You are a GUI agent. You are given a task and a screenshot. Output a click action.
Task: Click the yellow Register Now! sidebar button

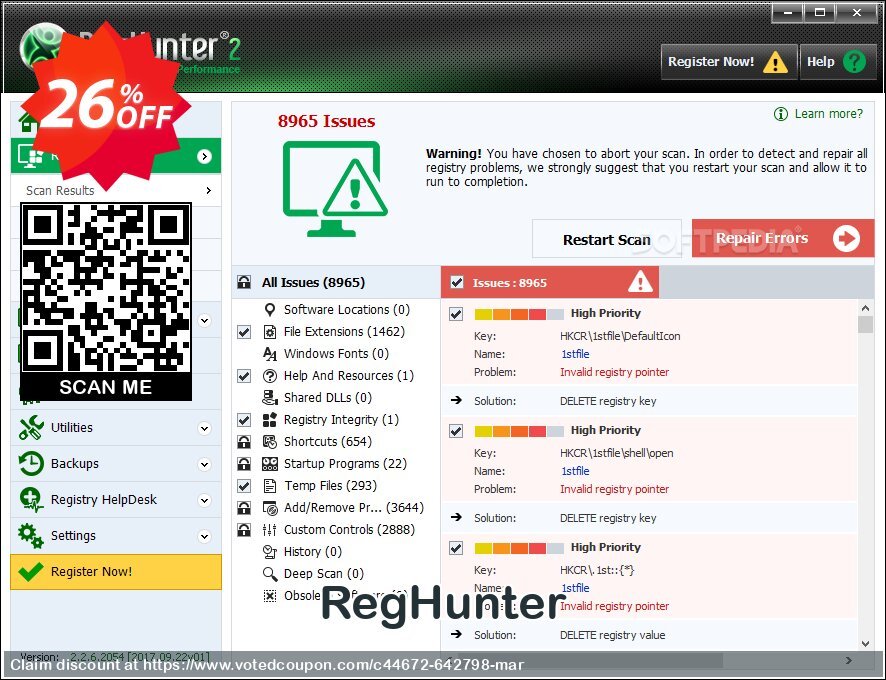[x=116, y=572]
